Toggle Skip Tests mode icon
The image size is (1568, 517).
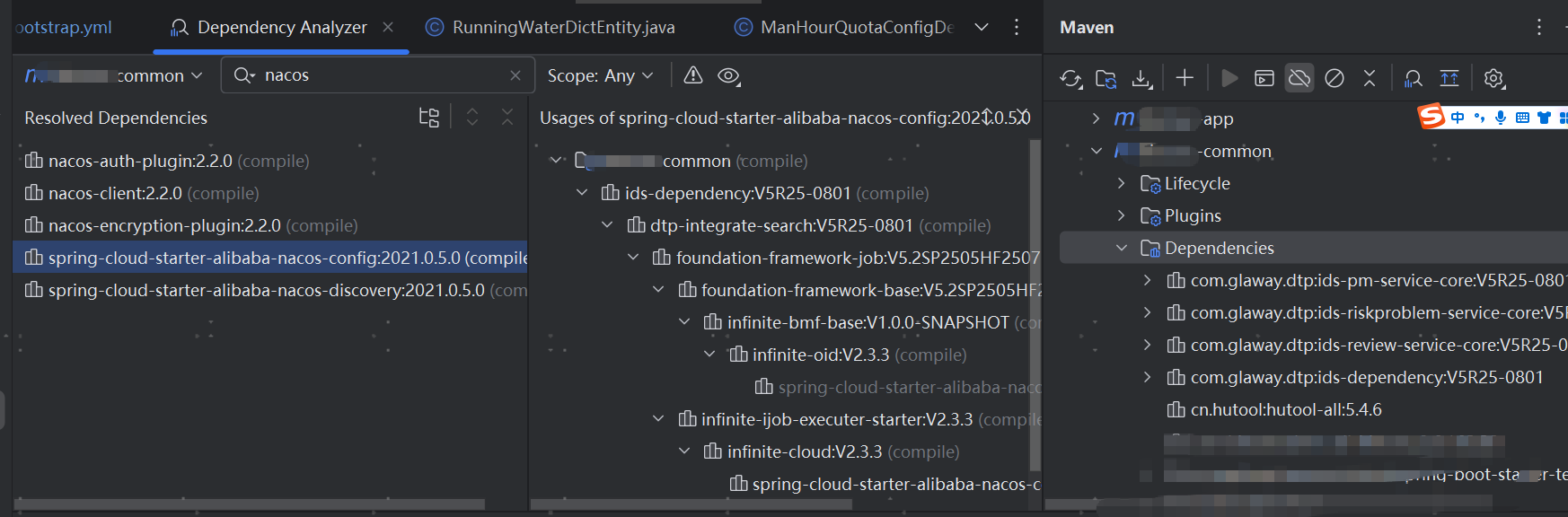tap(1335, 78)
